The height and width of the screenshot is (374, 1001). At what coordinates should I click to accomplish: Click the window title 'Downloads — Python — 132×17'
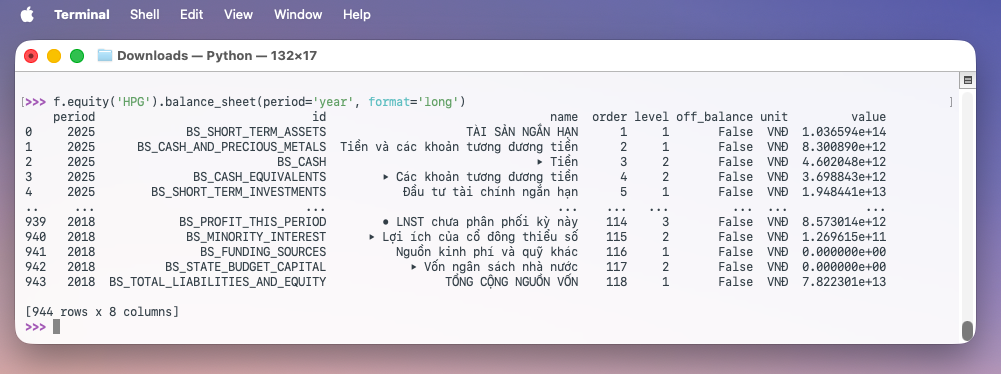tap(216, 56)
